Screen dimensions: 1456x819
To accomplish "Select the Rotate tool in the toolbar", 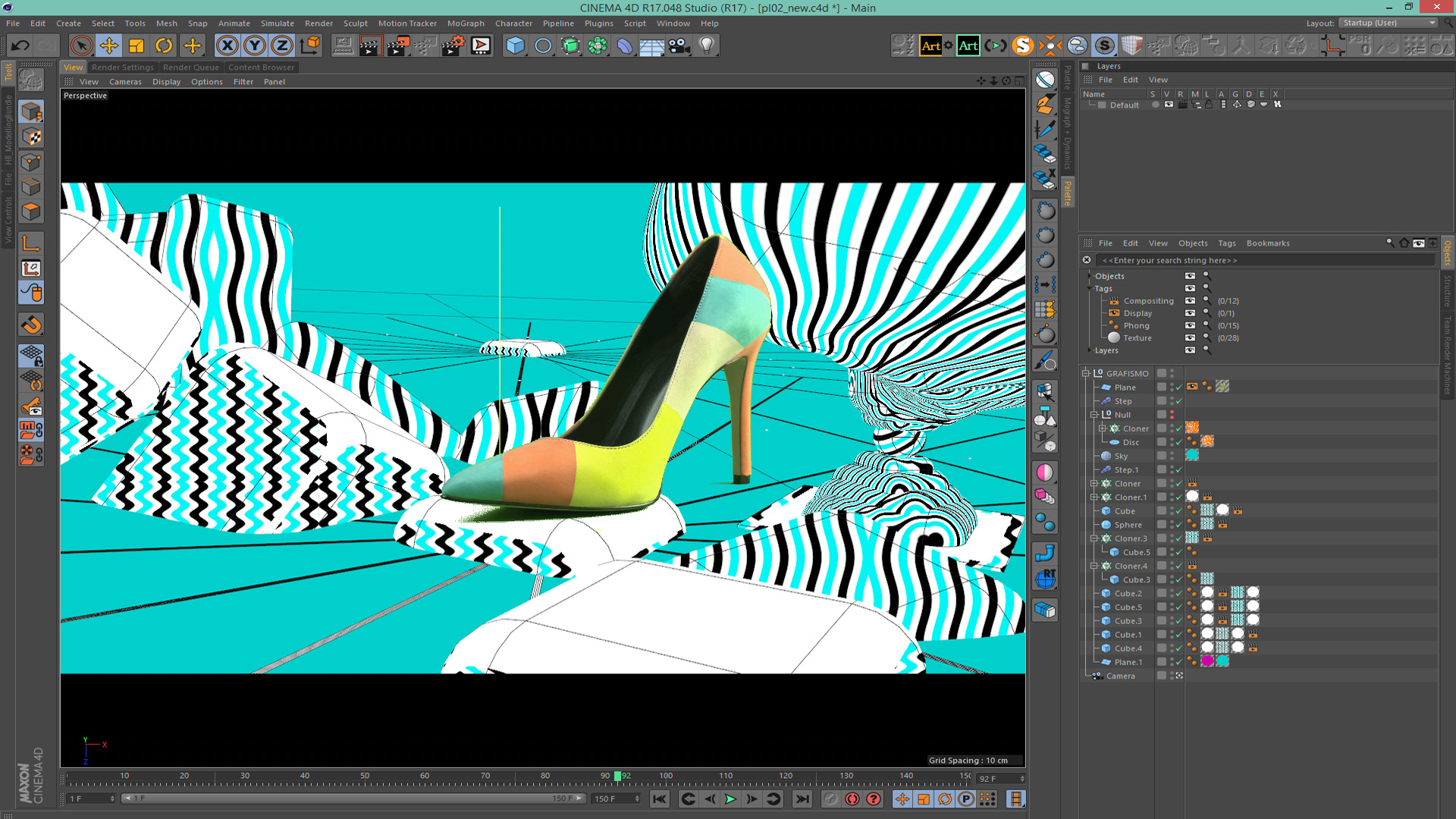I will (164, 45).
